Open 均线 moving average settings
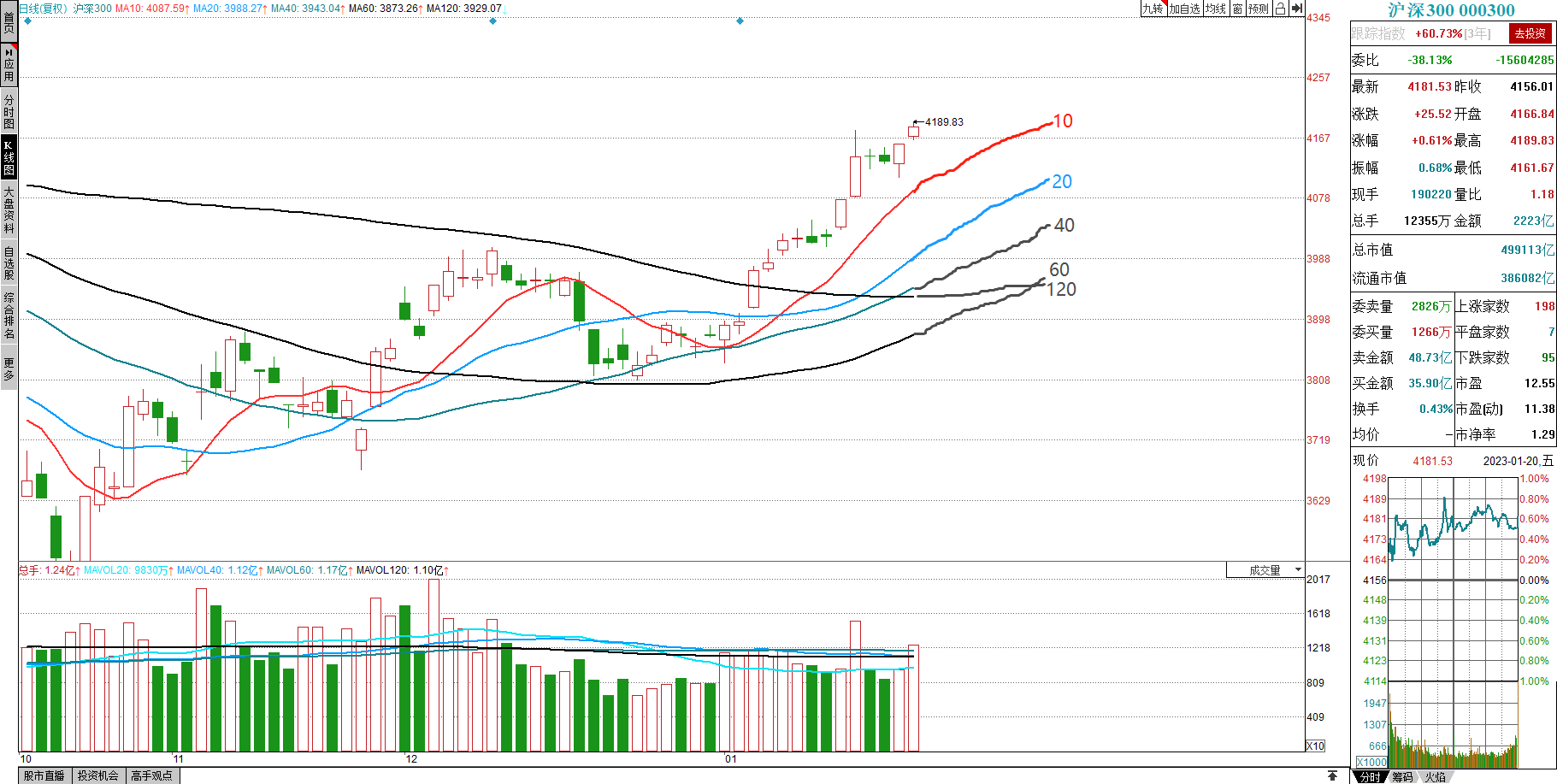 (x=1215, y=9)
